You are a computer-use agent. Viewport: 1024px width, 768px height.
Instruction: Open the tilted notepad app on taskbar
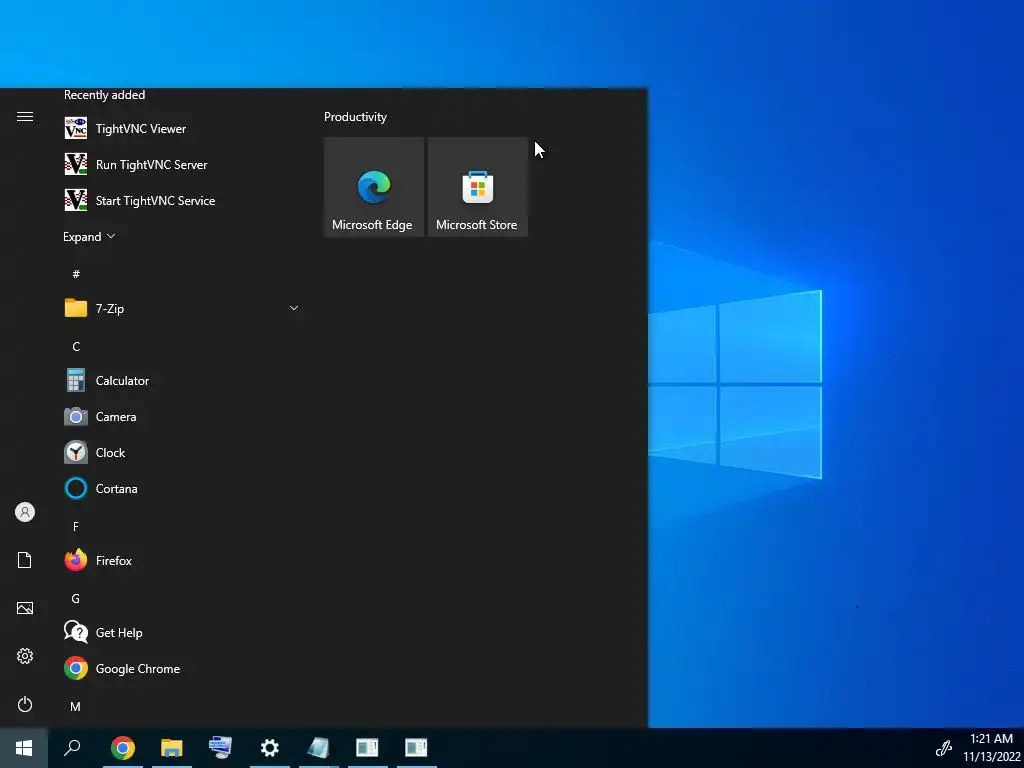tap(319, 748)
